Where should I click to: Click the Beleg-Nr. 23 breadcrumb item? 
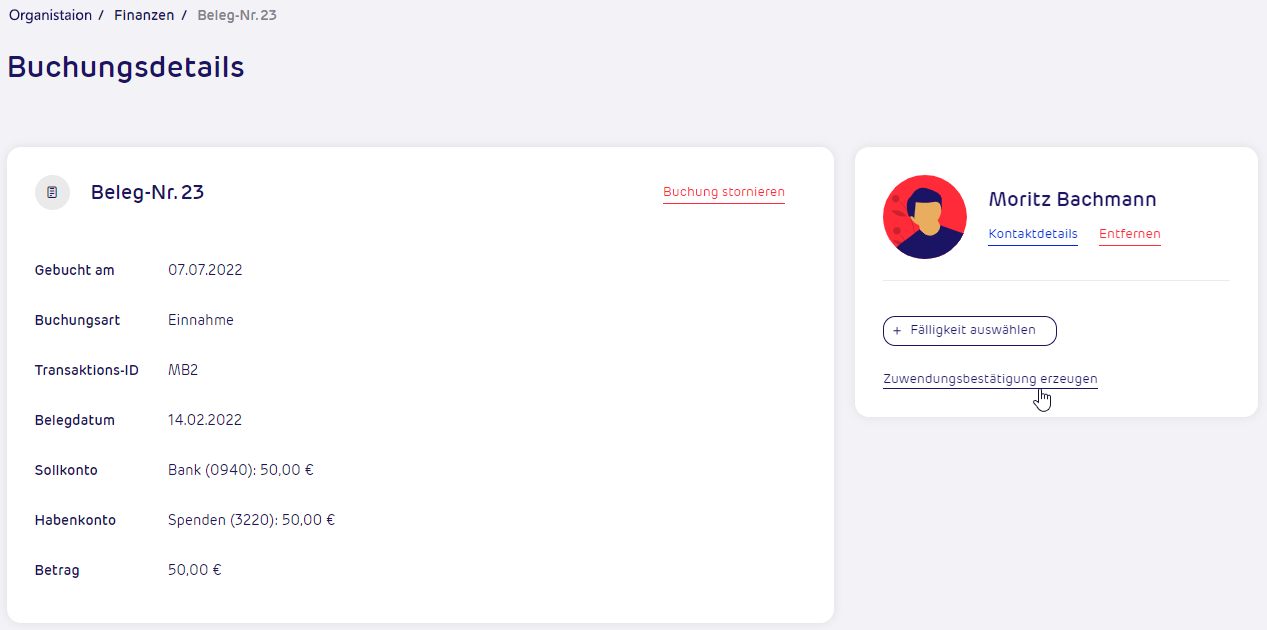(236, 15)
